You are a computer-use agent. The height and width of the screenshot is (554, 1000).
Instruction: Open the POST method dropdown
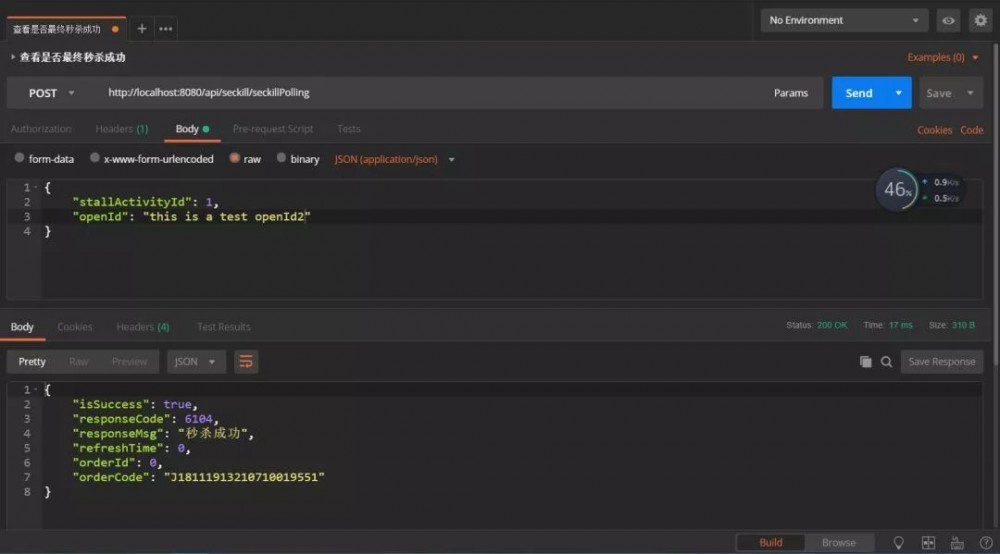(x=52, y=93)
